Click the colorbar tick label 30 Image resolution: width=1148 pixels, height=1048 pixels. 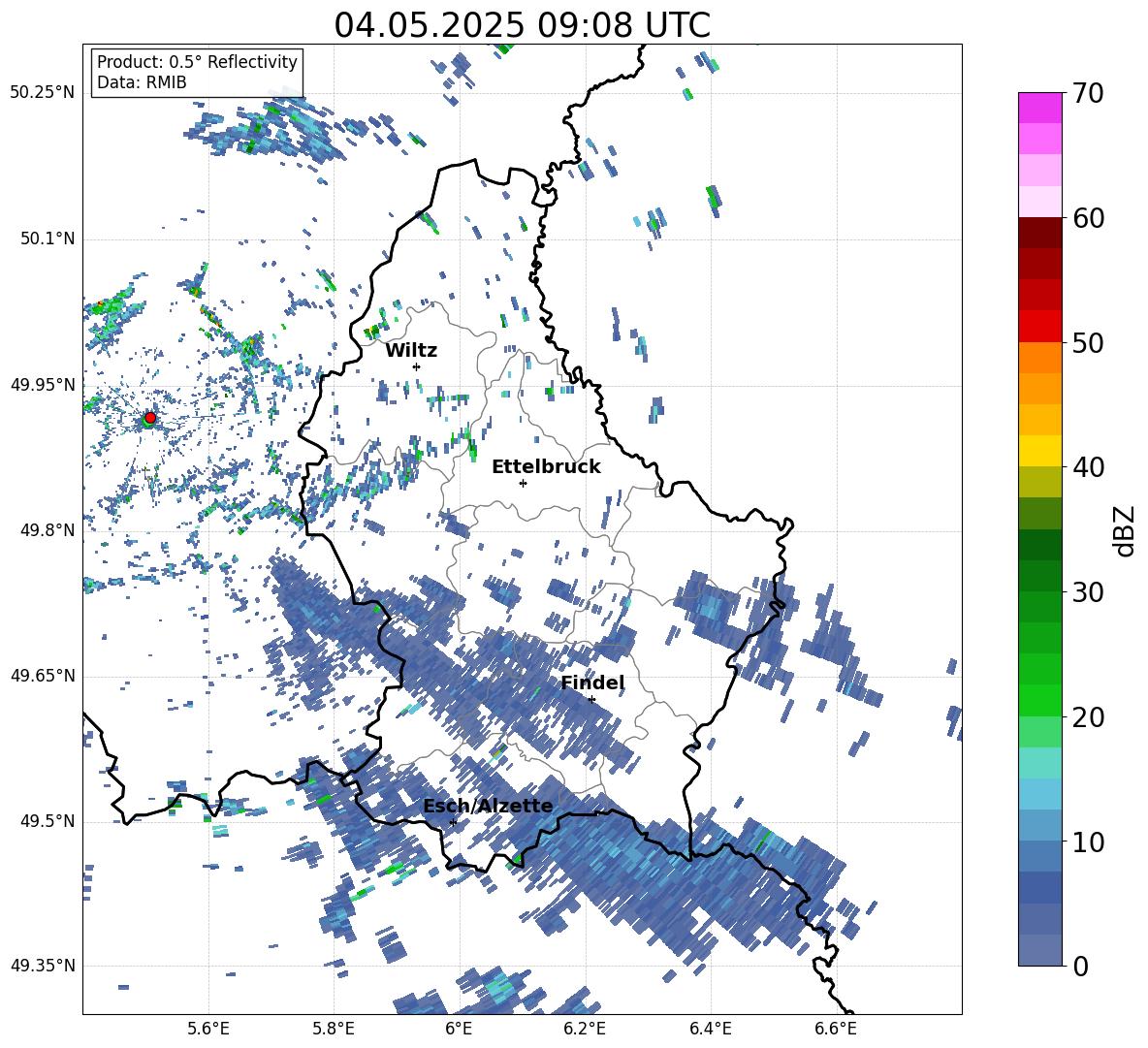(x=1088, y=592)
